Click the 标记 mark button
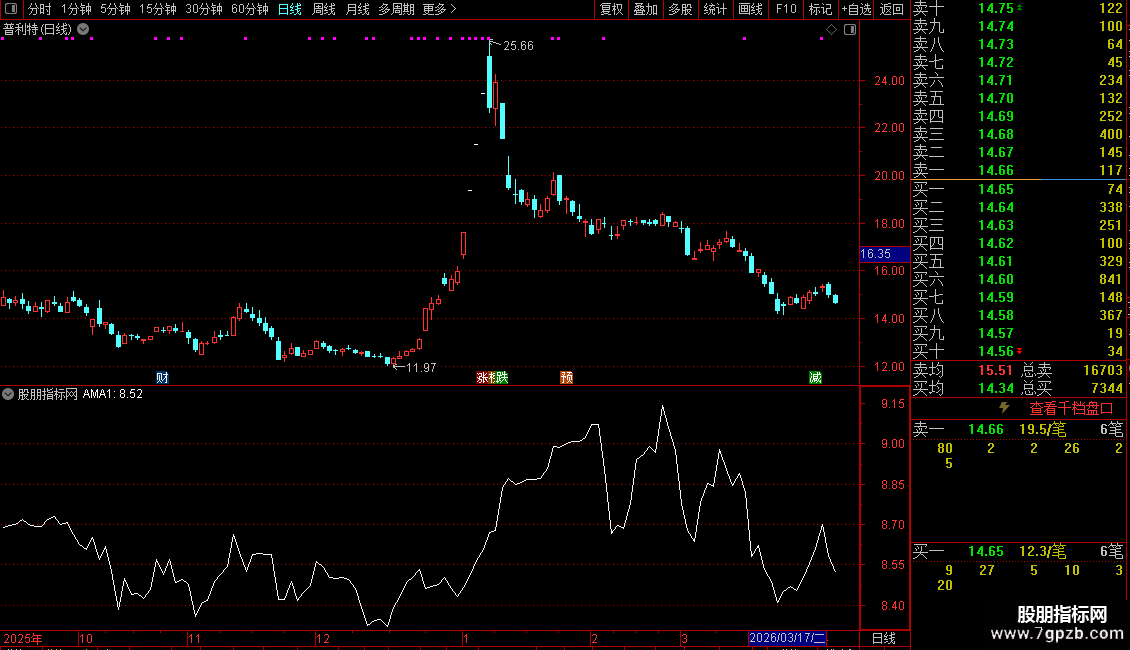The height and width of the screenshot is (650, 1130). coord(820,9)
